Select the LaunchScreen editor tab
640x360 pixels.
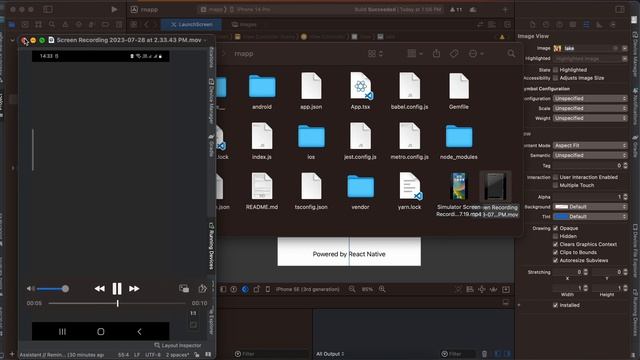[x=192, y=24]
